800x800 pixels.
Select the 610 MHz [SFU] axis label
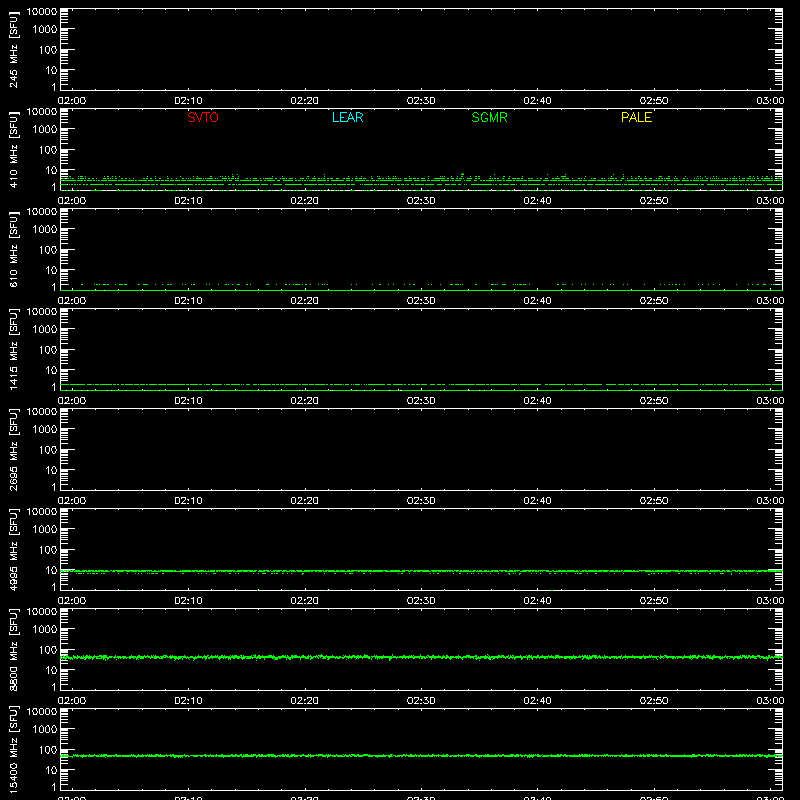pyautogui.click(x=13, y=249)
